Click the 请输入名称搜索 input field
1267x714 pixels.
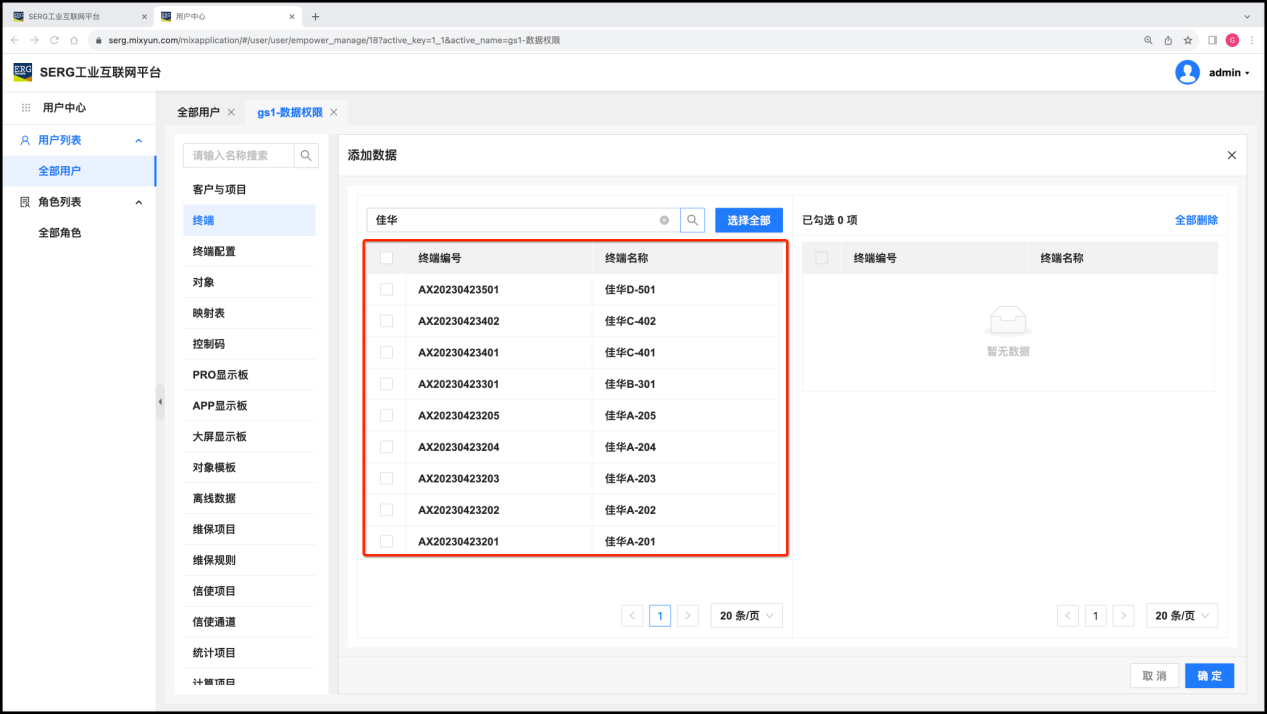pyautogui.click(x=239, y=156)
